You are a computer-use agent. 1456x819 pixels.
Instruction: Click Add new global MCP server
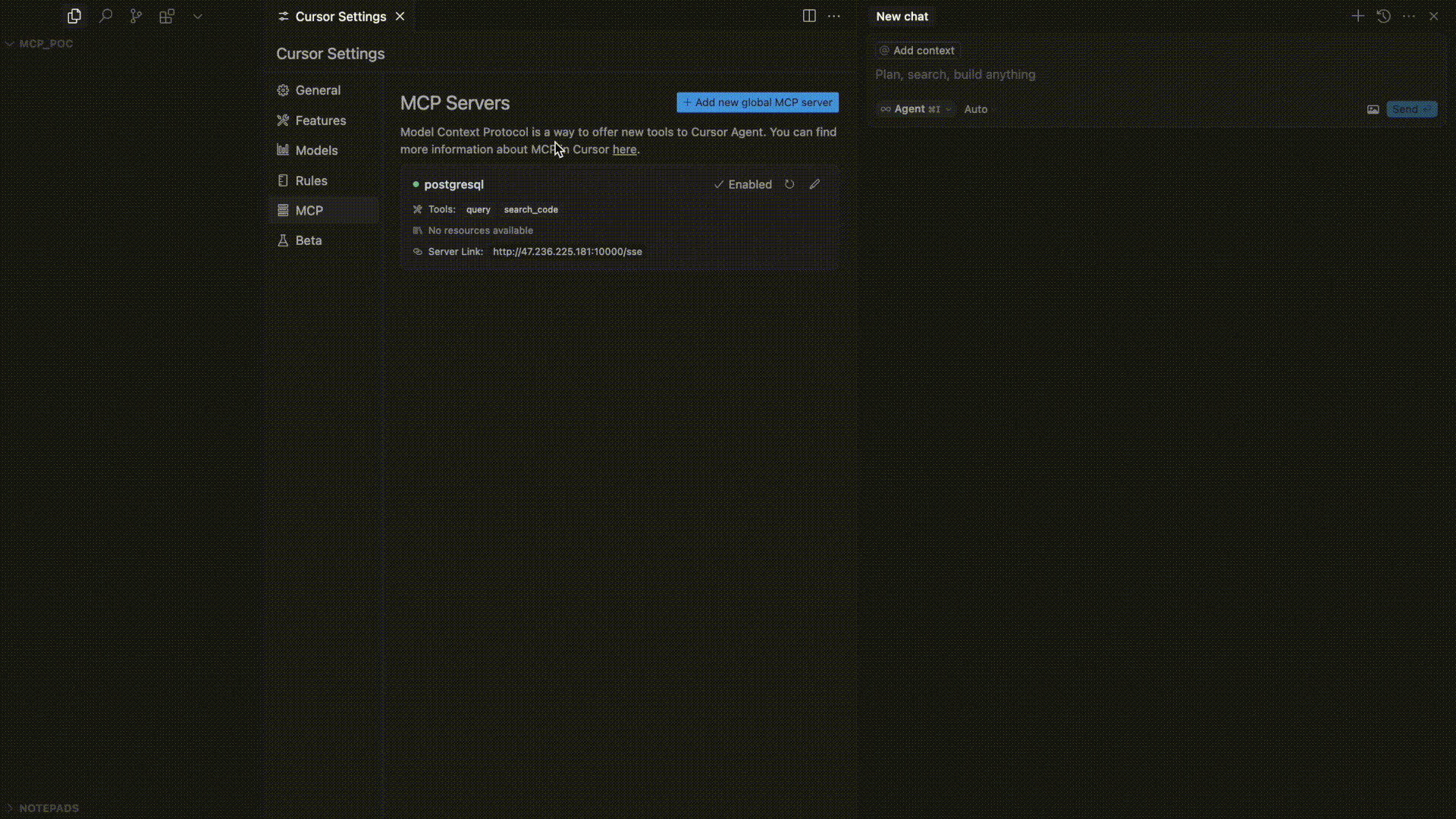[758, 102]
